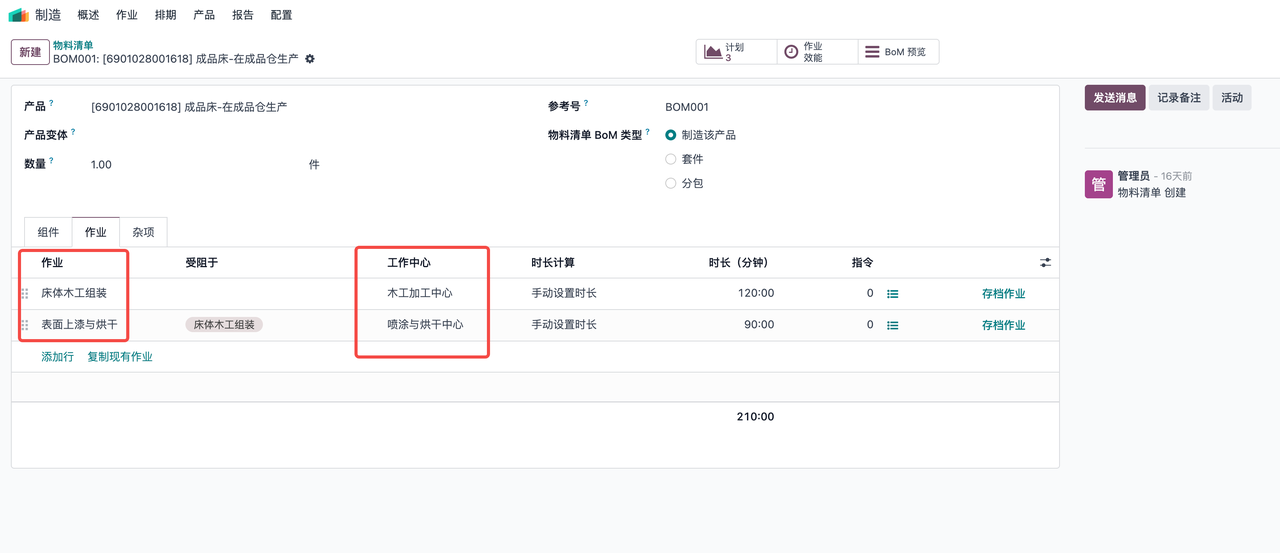Viewport: 1280px width, 553px height.
Task: Click the 210:00 total duration
Action: pyautogui.click(x=755, y=417)
